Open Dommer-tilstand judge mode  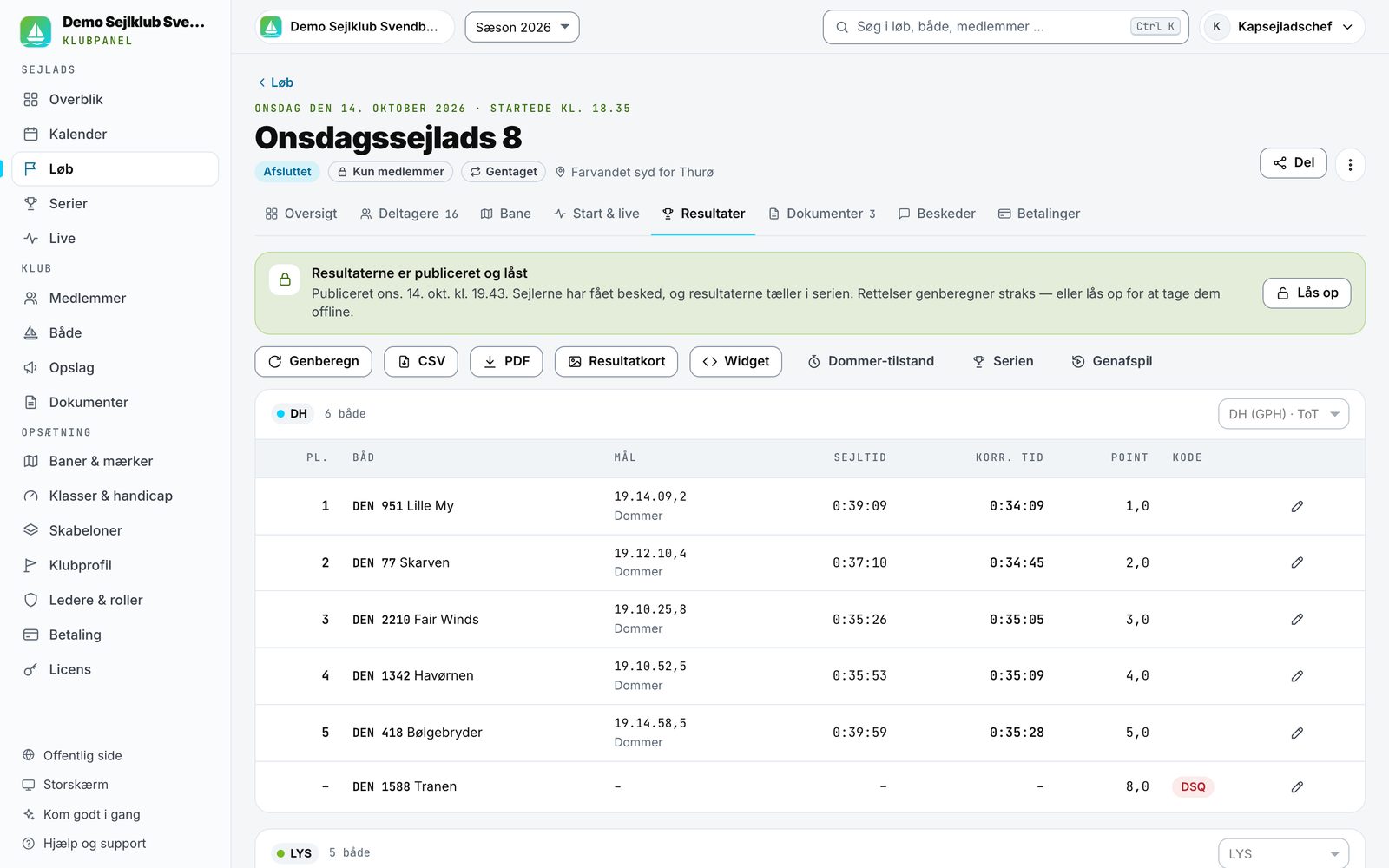pyautogui.click(x=871, y=361)
